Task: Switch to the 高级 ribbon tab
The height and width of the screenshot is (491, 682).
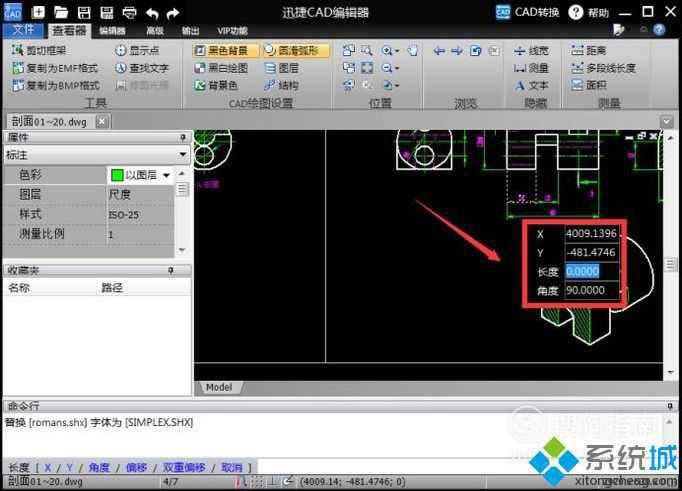Action: pyautogui.click(x=155, y=30)
